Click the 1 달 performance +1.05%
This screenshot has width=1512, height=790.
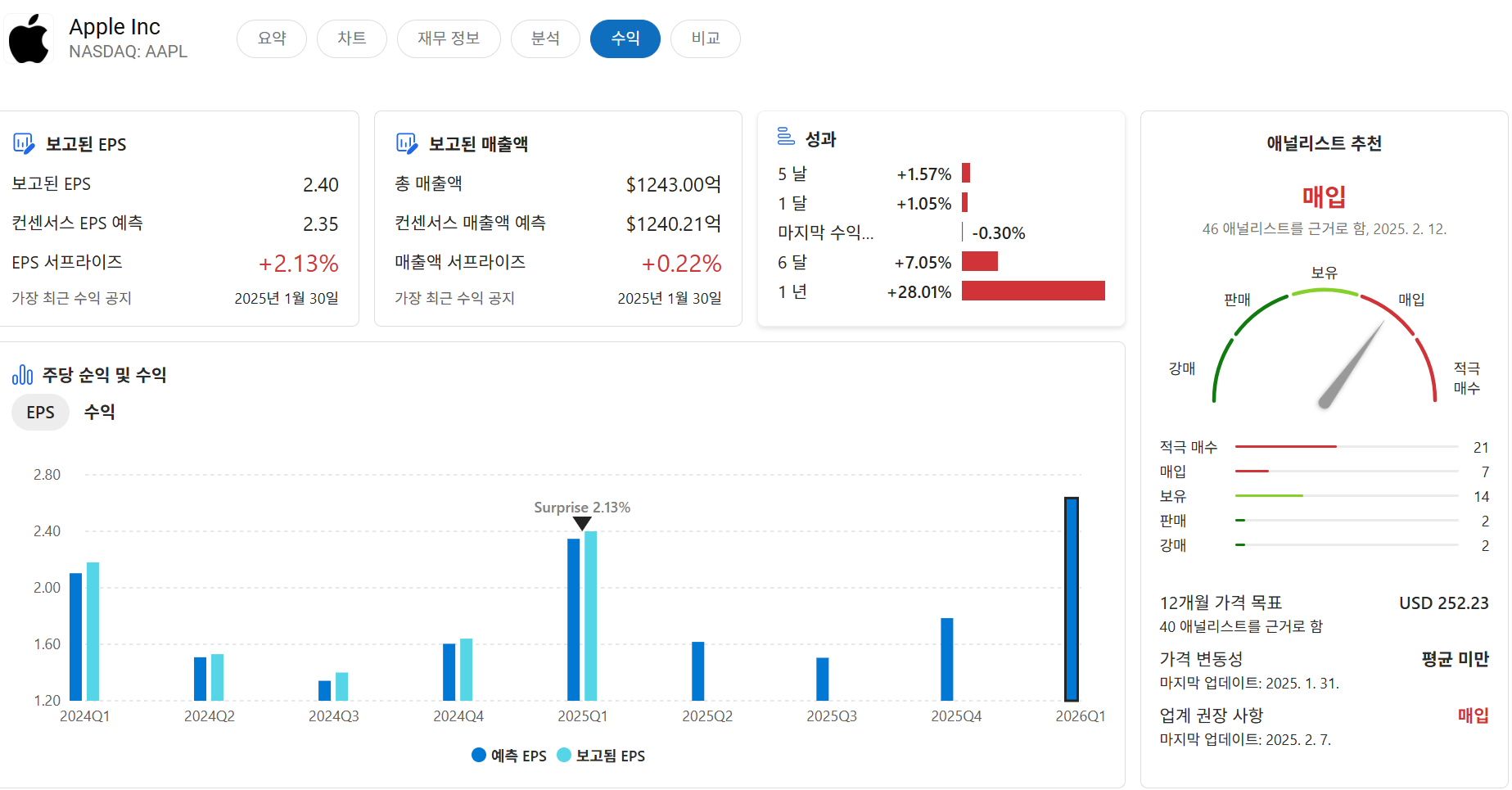[923, 204]
